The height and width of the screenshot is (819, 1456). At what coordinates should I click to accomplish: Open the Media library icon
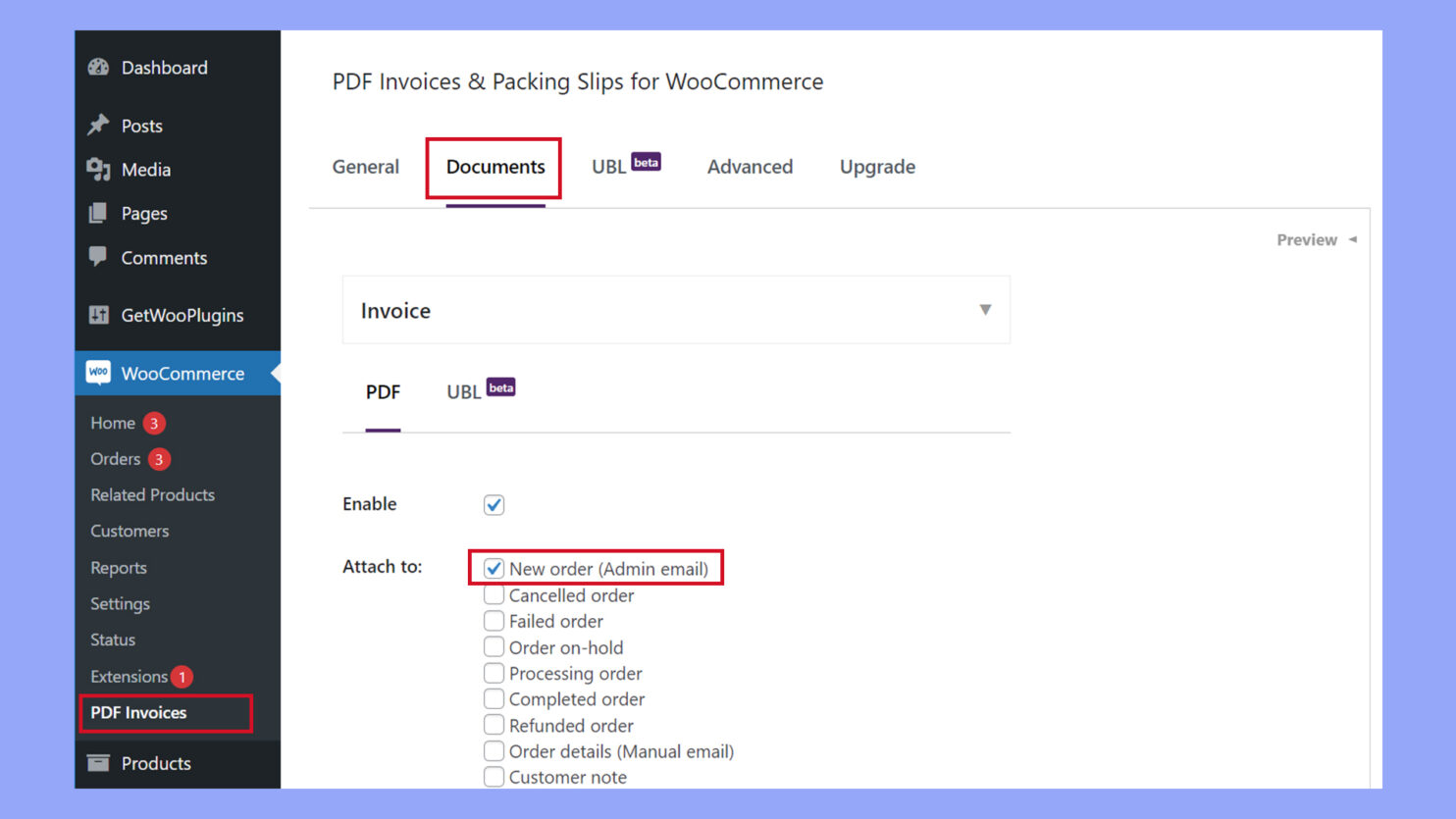[98, 169]
